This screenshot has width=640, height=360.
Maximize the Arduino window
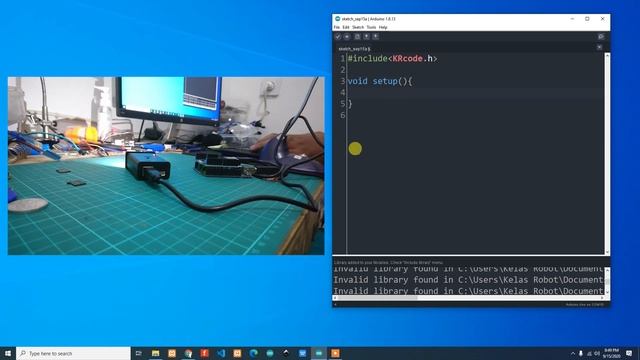click(587, 19)
